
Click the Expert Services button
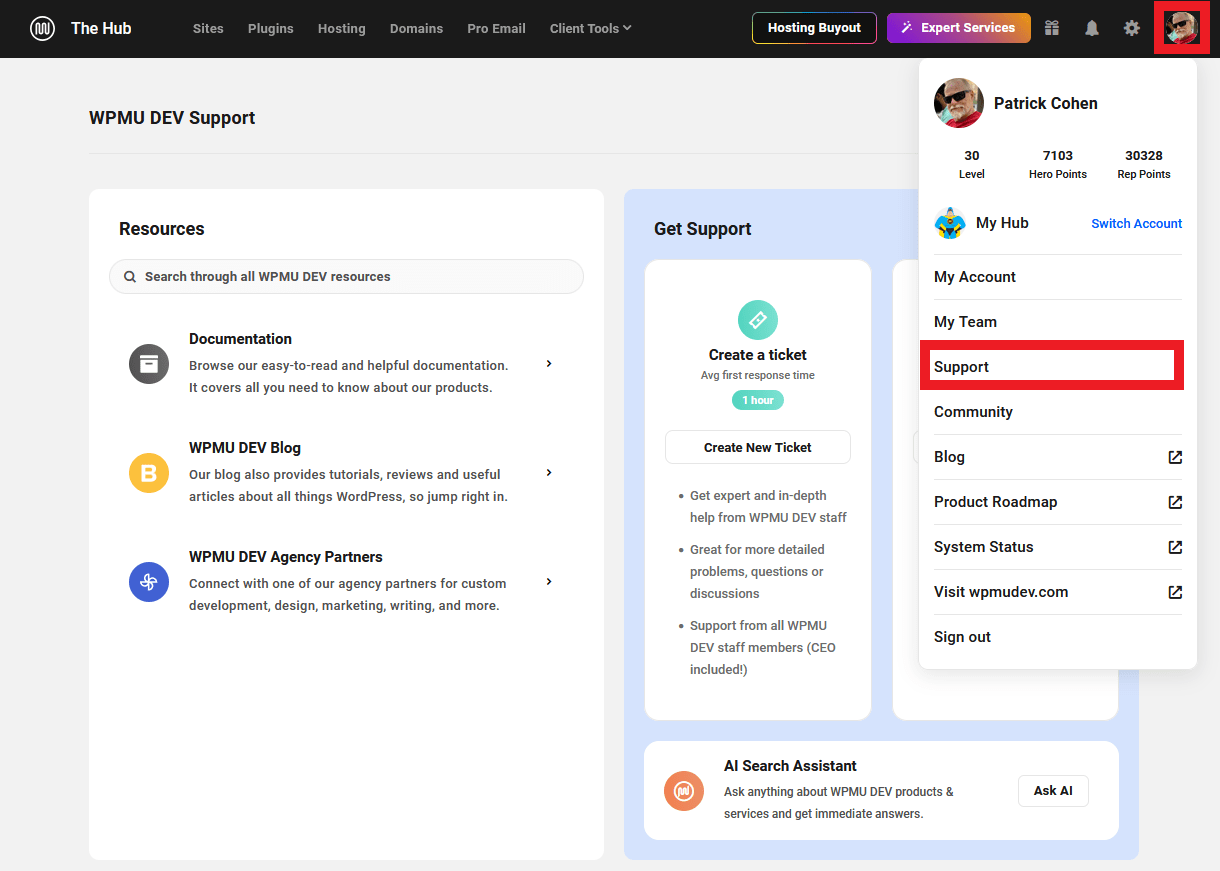[x=959, y=28]
